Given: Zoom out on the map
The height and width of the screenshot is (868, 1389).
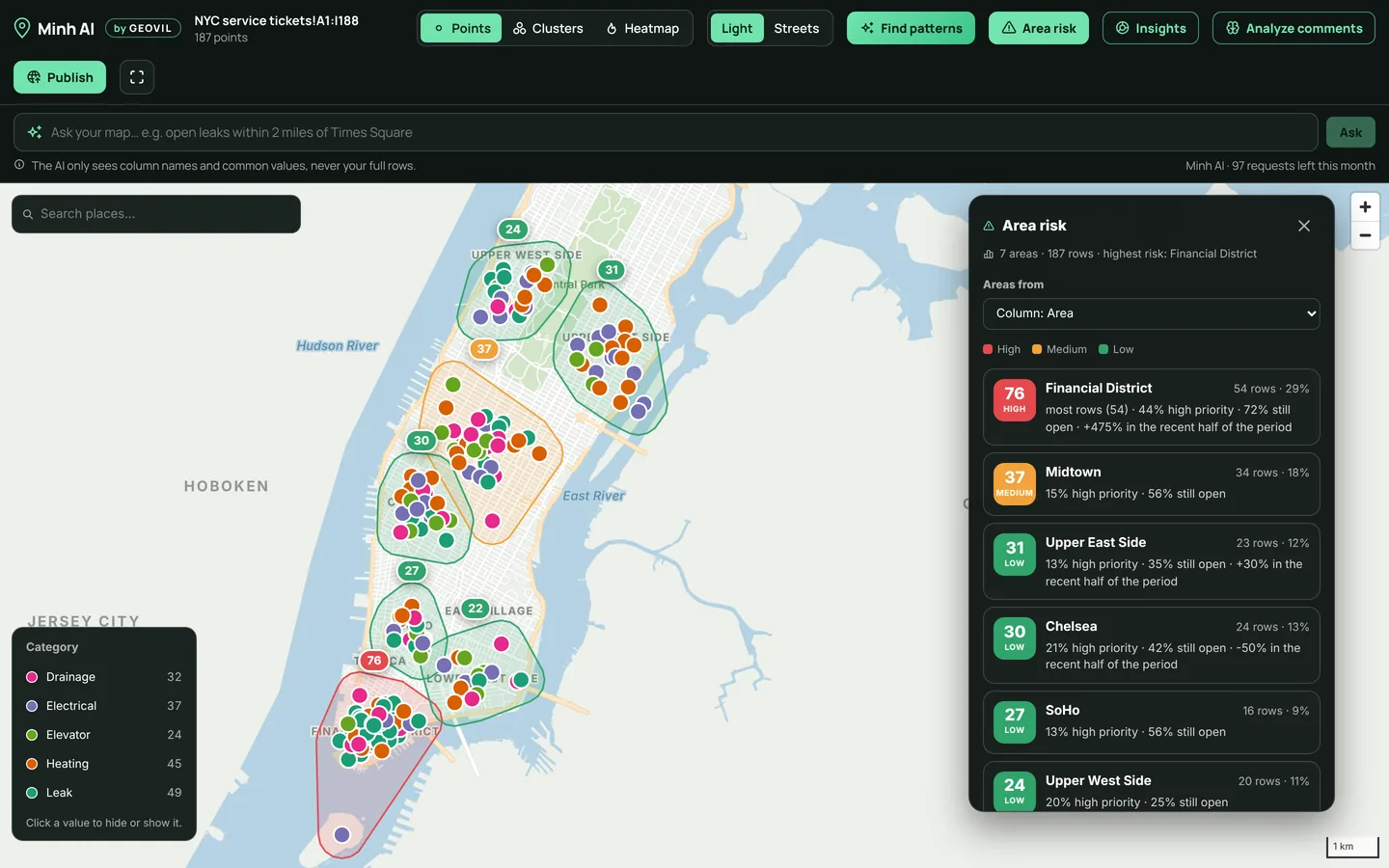Looking at the screenshot, I should click(x=1365, y=235).
